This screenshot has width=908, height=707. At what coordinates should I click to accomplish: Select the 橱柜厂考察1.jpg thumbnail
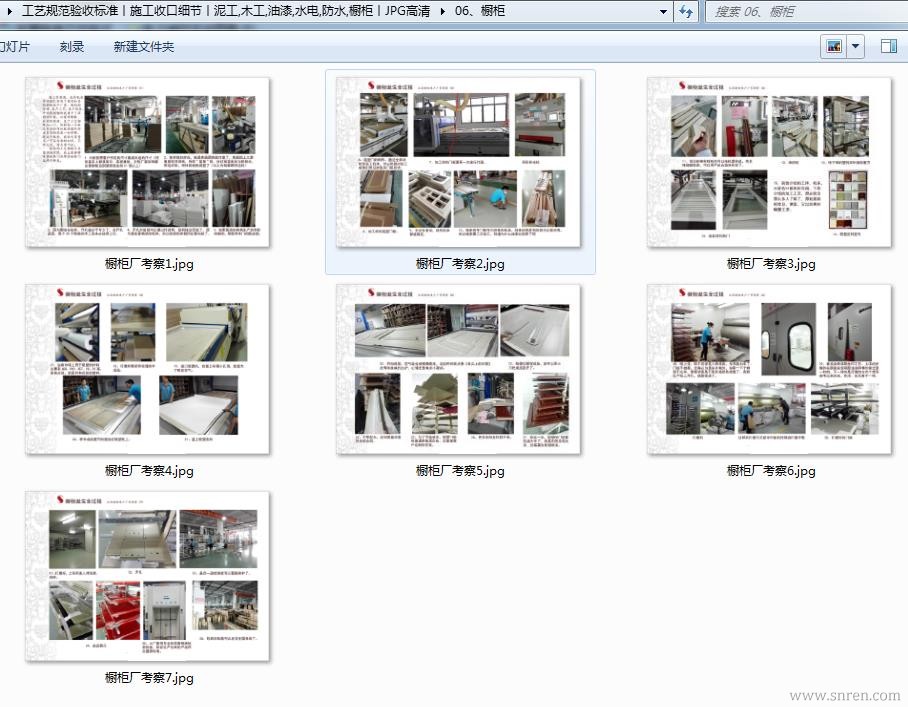148,162
